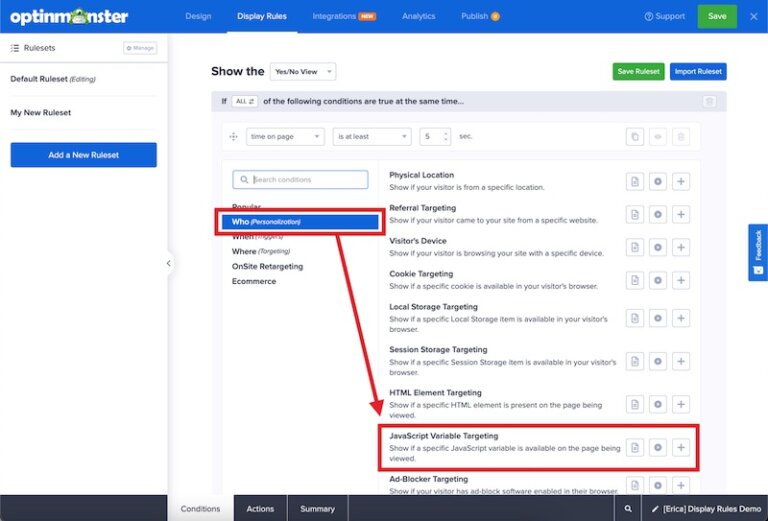Click the Search conditions input field
Screen dimensions: 768x521
pos(300,180)
